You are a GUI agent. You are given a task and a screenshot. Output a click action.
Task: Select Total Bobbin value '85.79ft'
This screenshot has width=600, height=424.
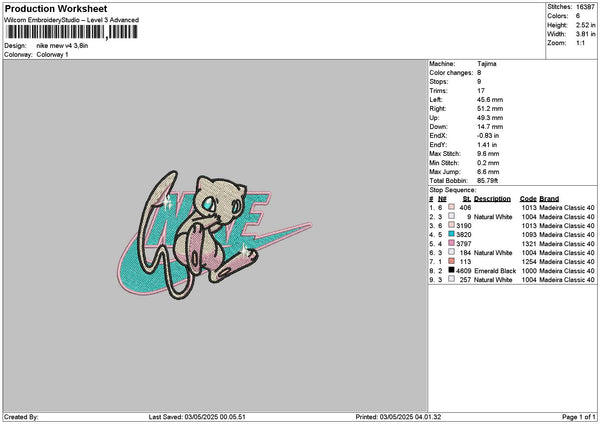(488, 181)
